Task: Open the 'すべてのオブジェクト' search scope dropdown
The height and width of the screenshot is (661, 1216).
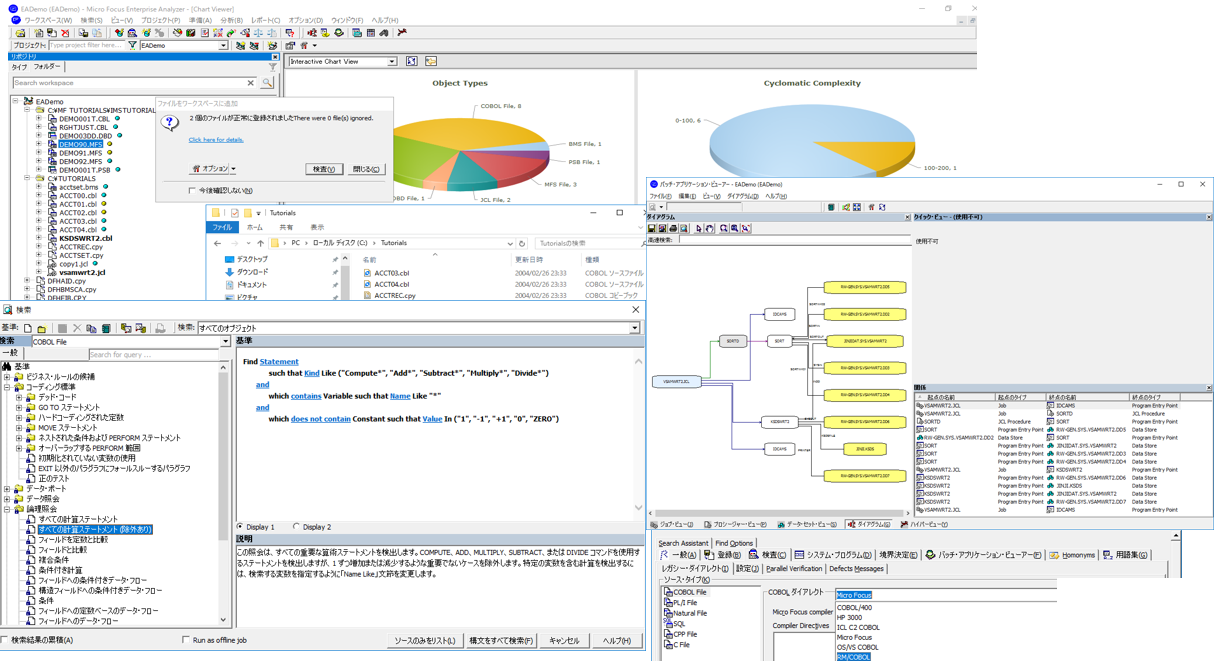Action: 635,328
